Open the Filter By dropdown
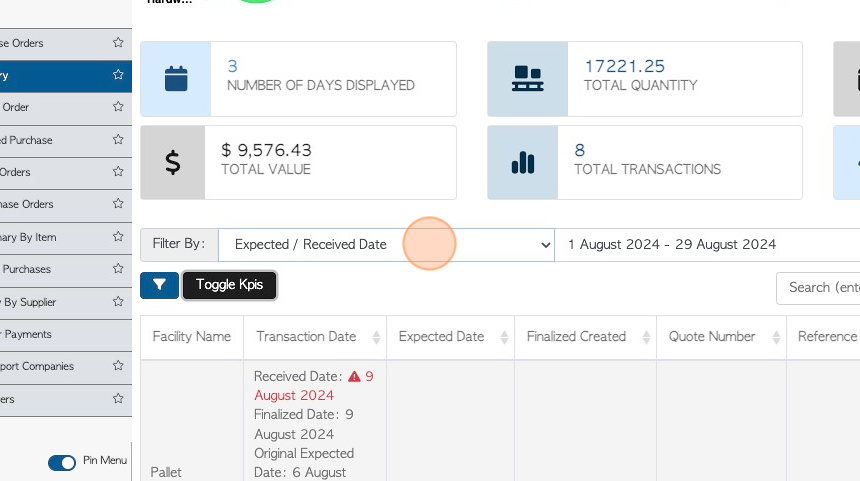Screen dimensions: 860x481 [x=386, y=244]
